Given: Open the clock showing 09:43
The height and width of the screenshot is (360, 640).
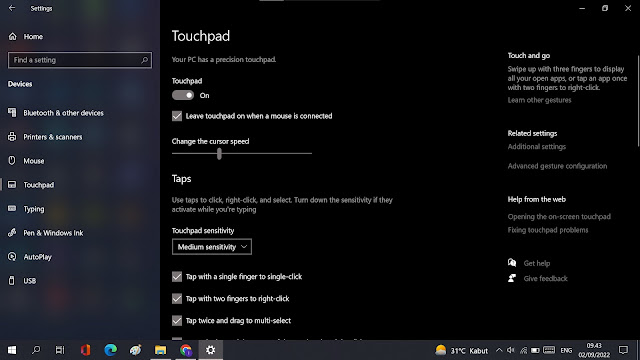Looking at the screenshot, I should [x=594, y=350].
